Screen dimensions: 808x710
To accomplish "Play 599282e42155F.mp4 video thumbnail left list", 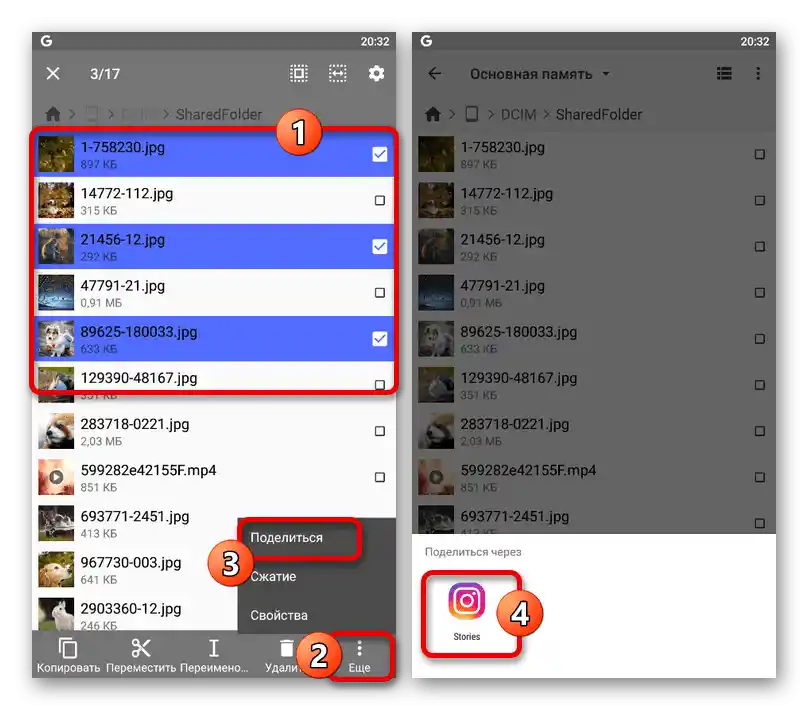I will (56, 477).
